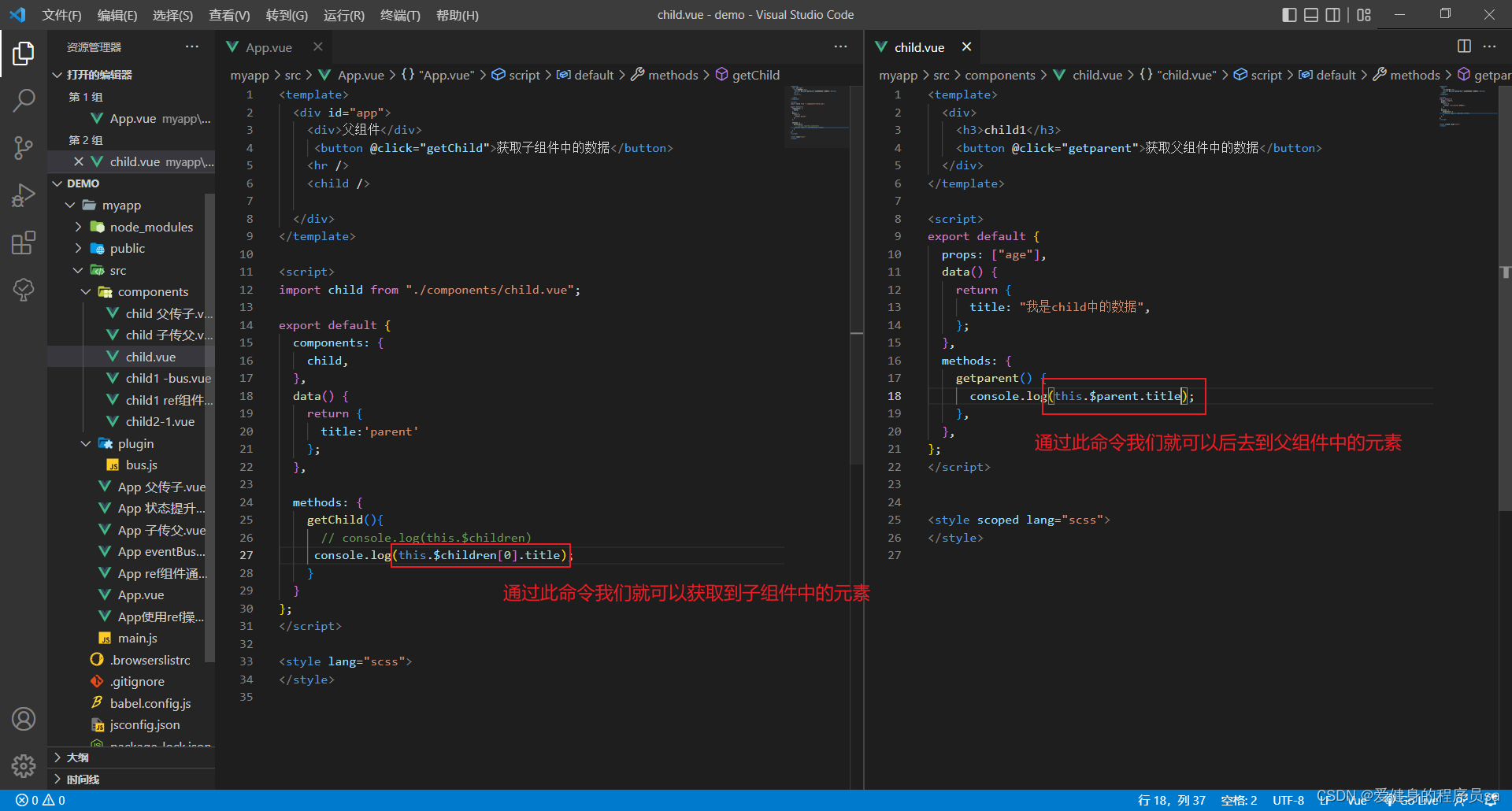The height and width of the screenshot is (811, 1512).
Task: Open babel.config.js file
Action: pos(150,704)
